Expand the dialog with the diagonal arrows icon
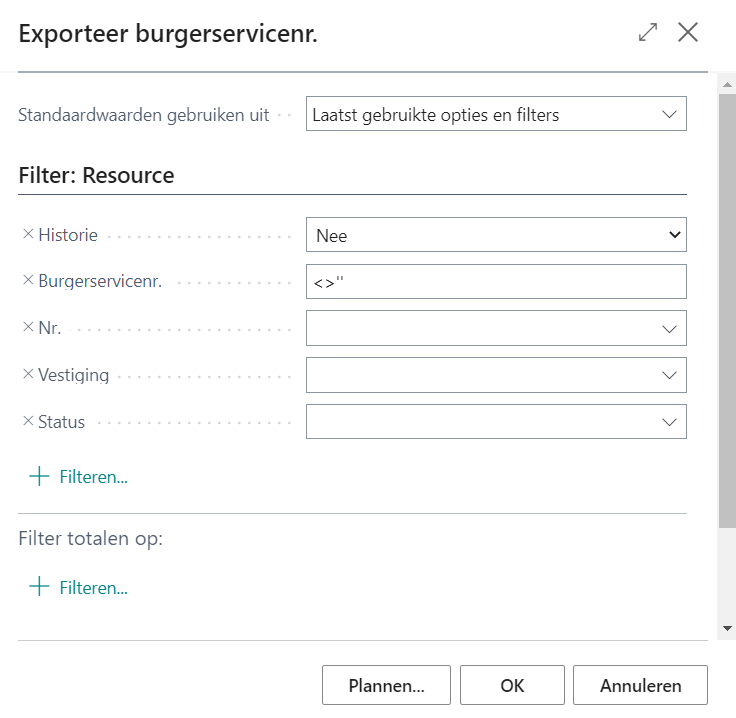The height and width of the screenshot is (718, 736). [648, 32]
